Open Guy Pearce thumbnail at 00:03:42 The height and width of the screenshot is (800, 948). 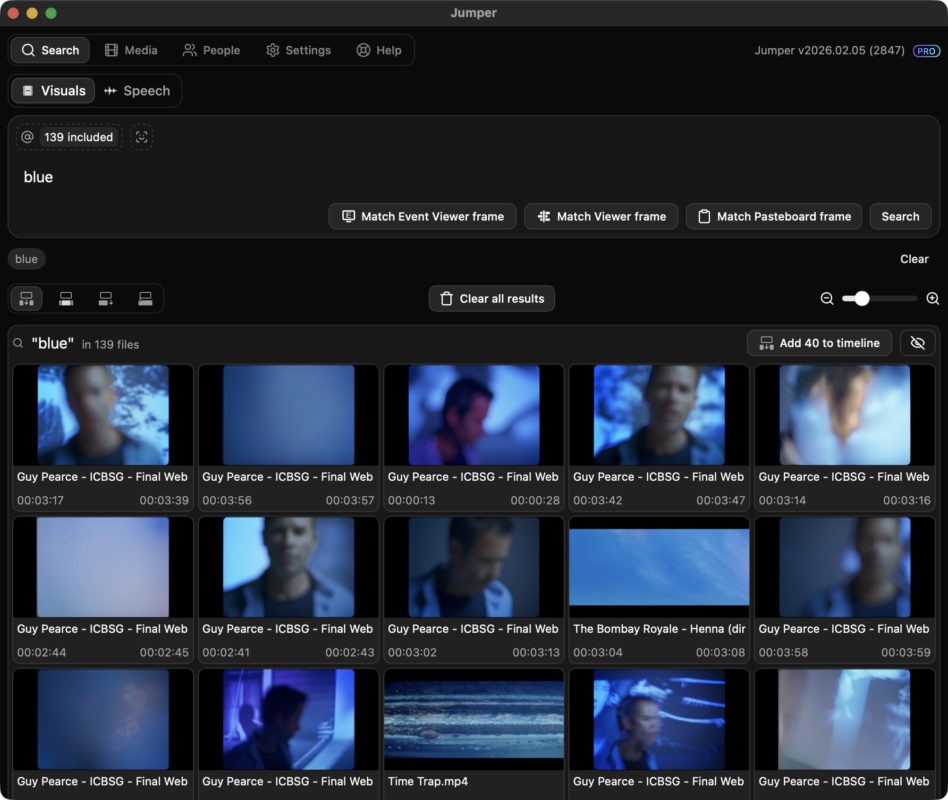tap(659, 415)
